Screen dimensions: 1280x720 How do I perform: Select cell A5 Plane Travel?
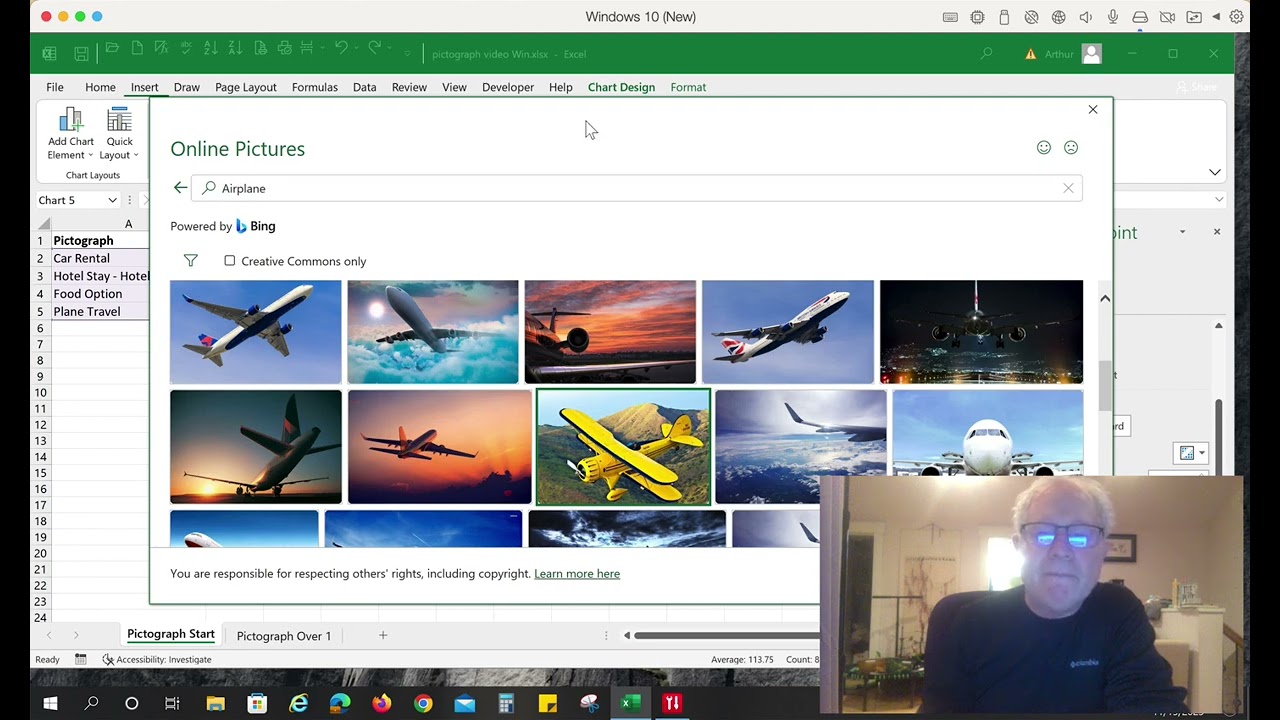pos(100,311)
